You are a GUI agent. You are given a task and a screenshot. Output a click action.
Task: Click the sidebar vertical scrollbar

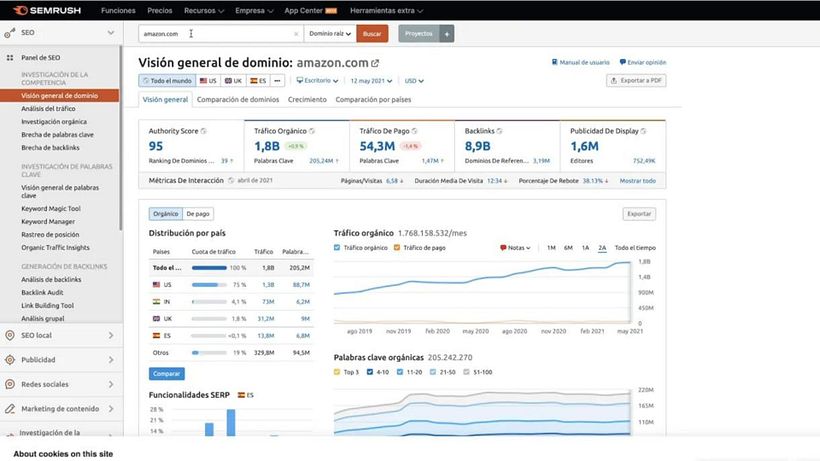click(x=120, y=139)
